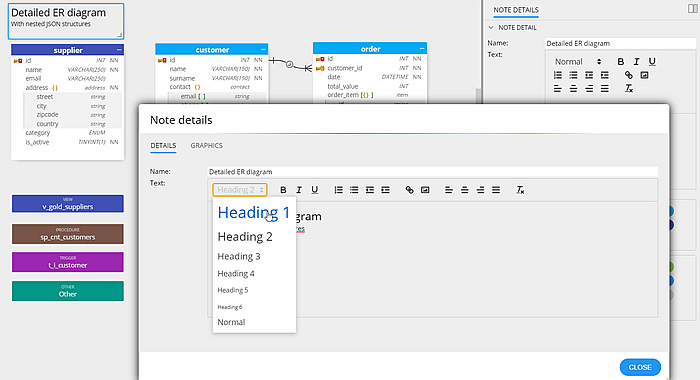
Task: Toggle side panel layout icon
Action: pyautogui.click(x=692, y=8)
